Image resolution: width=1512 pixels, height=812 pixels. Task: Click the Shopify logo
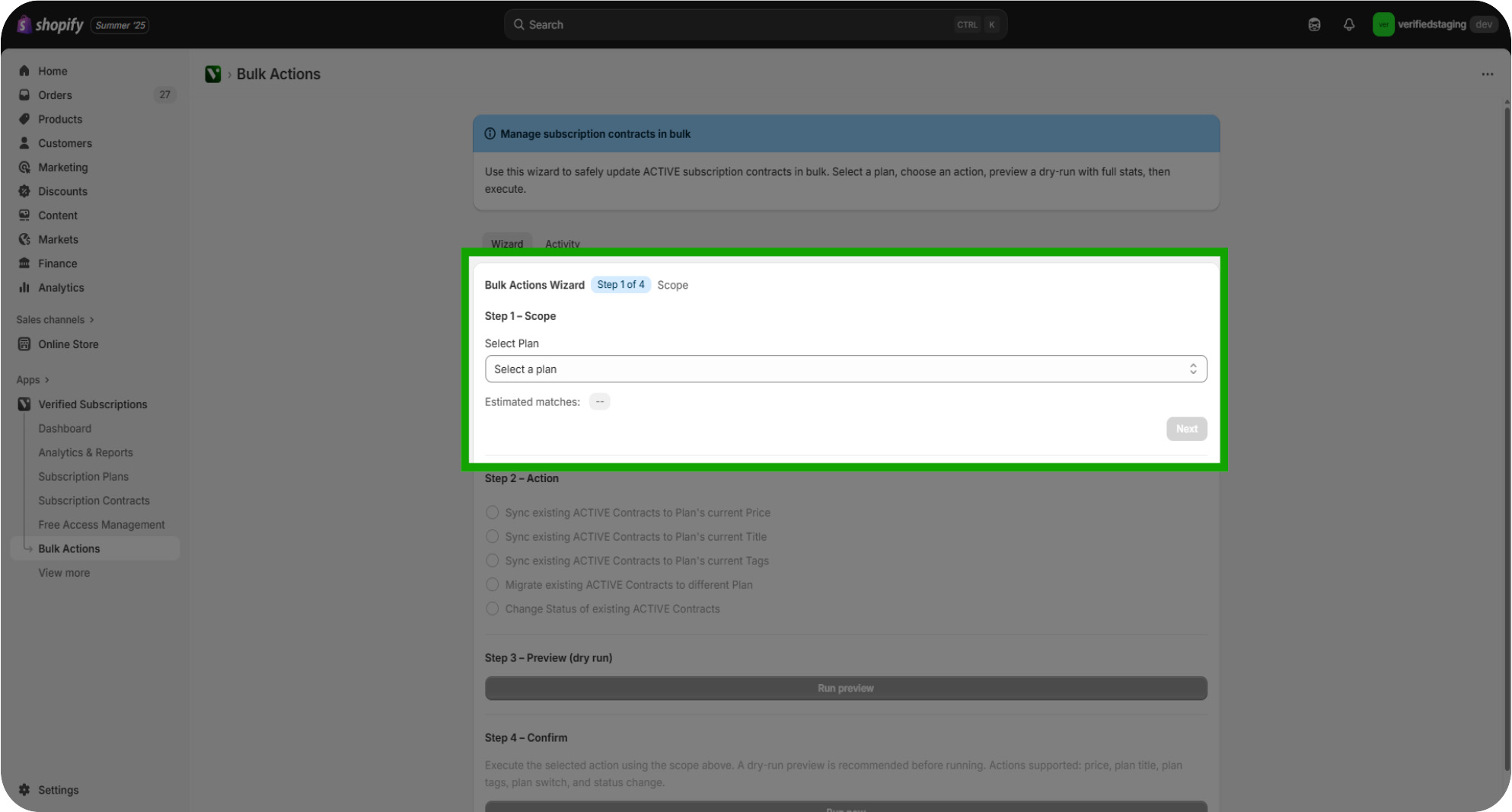pyautogui.click(x=50, y=24)
